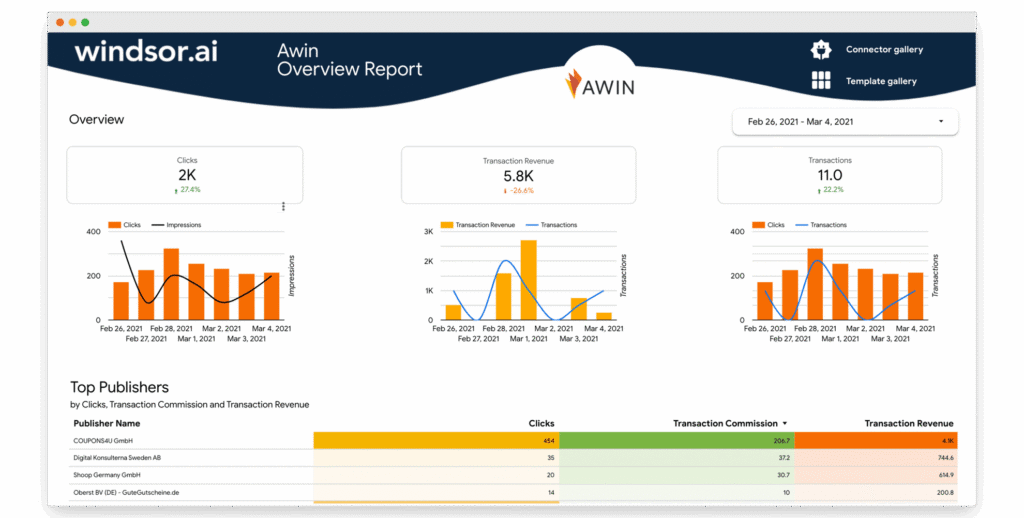Click the Template gallery grid icon
1024x518 pixels.
(821, 81)
